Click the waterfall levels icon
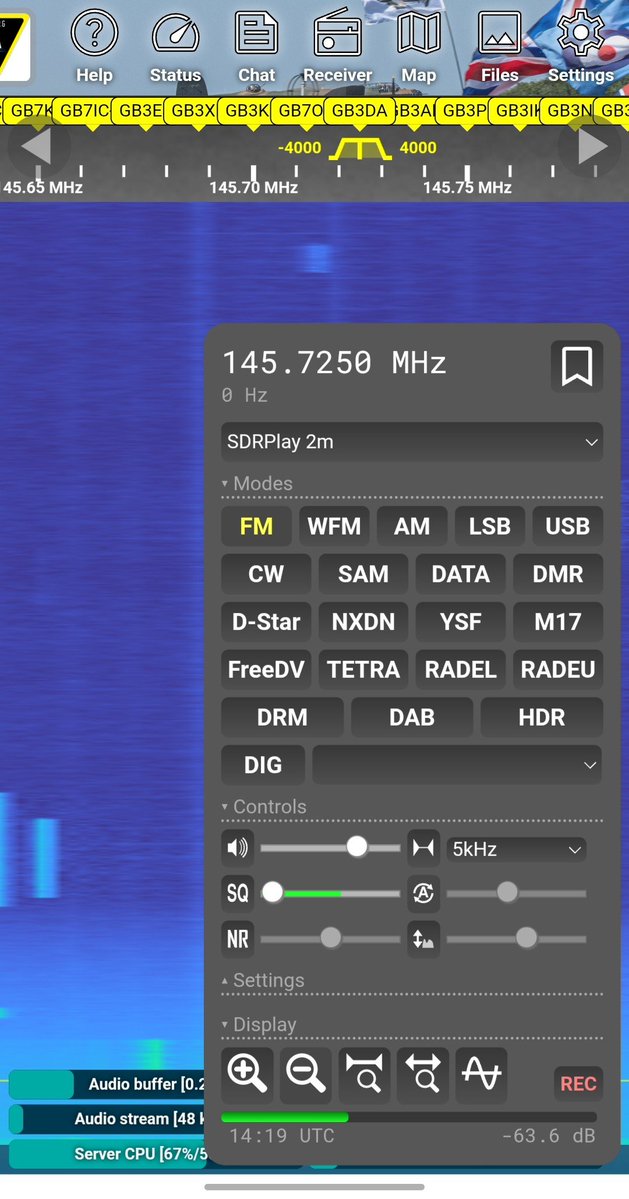The image size is (629, 1199). (423, 939)
